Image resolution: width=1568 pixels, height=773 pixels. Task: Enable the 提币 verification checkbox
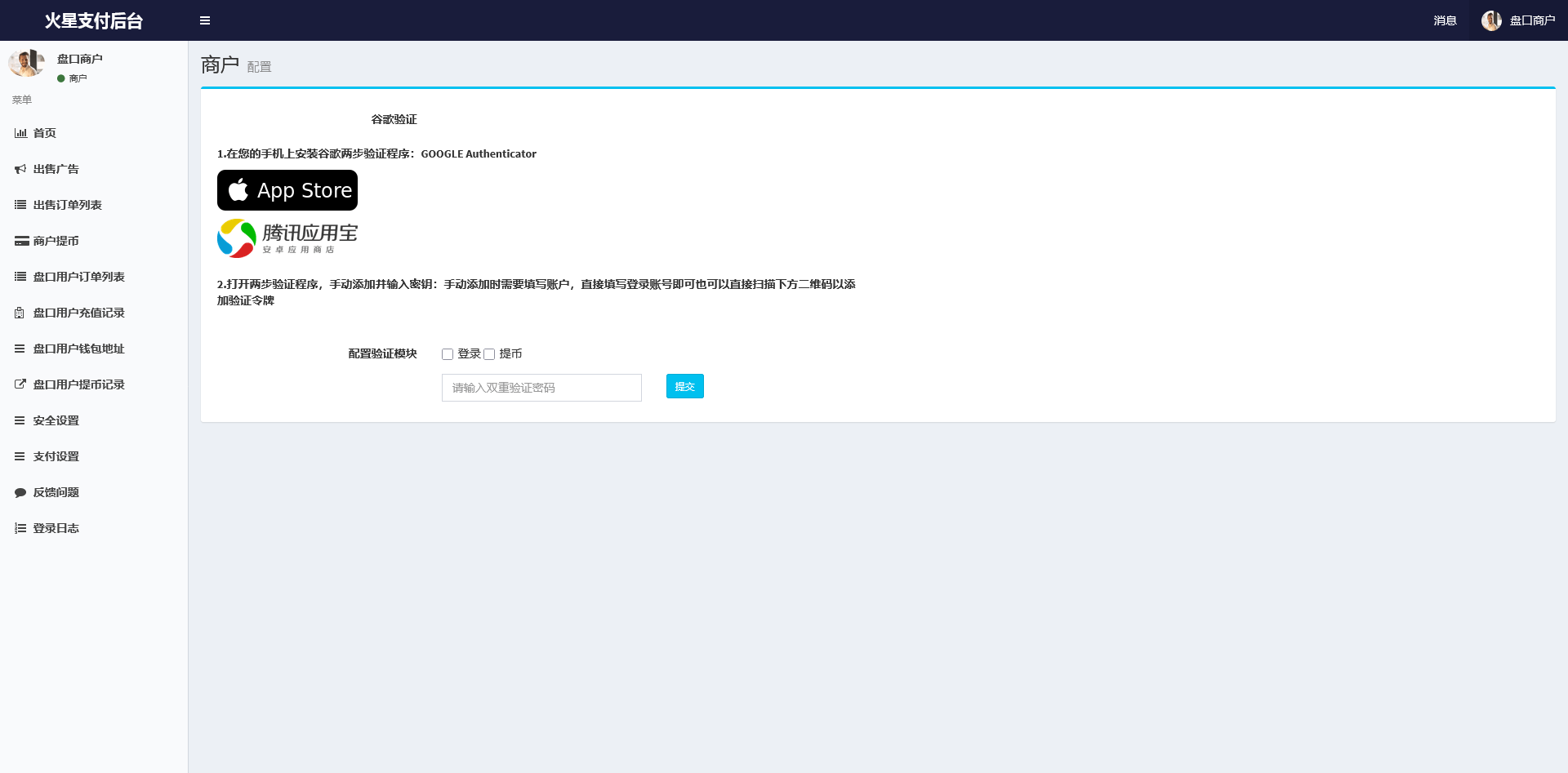pos(489,353)
